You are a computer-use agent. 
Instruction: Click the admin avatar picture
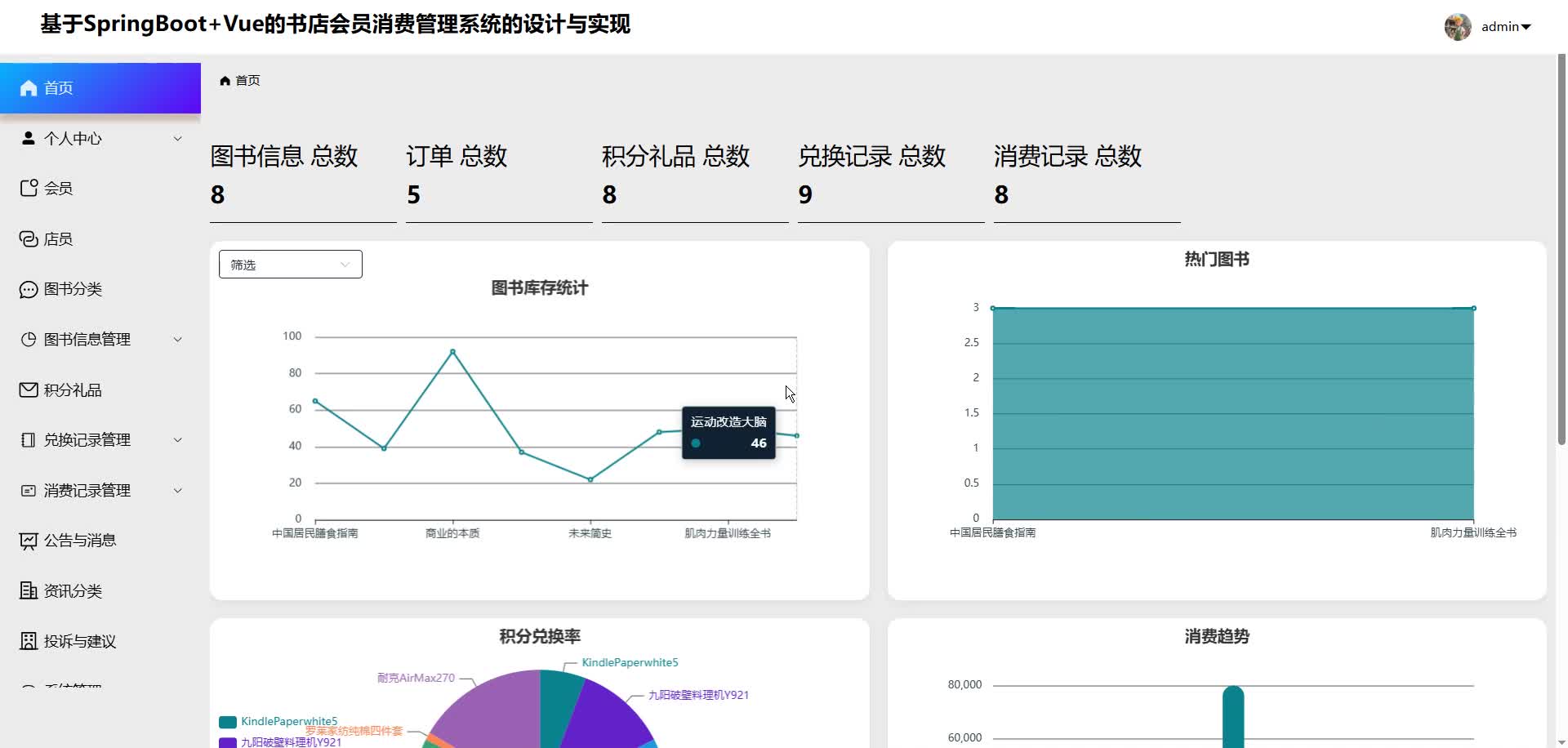(x=1458, y=27)
